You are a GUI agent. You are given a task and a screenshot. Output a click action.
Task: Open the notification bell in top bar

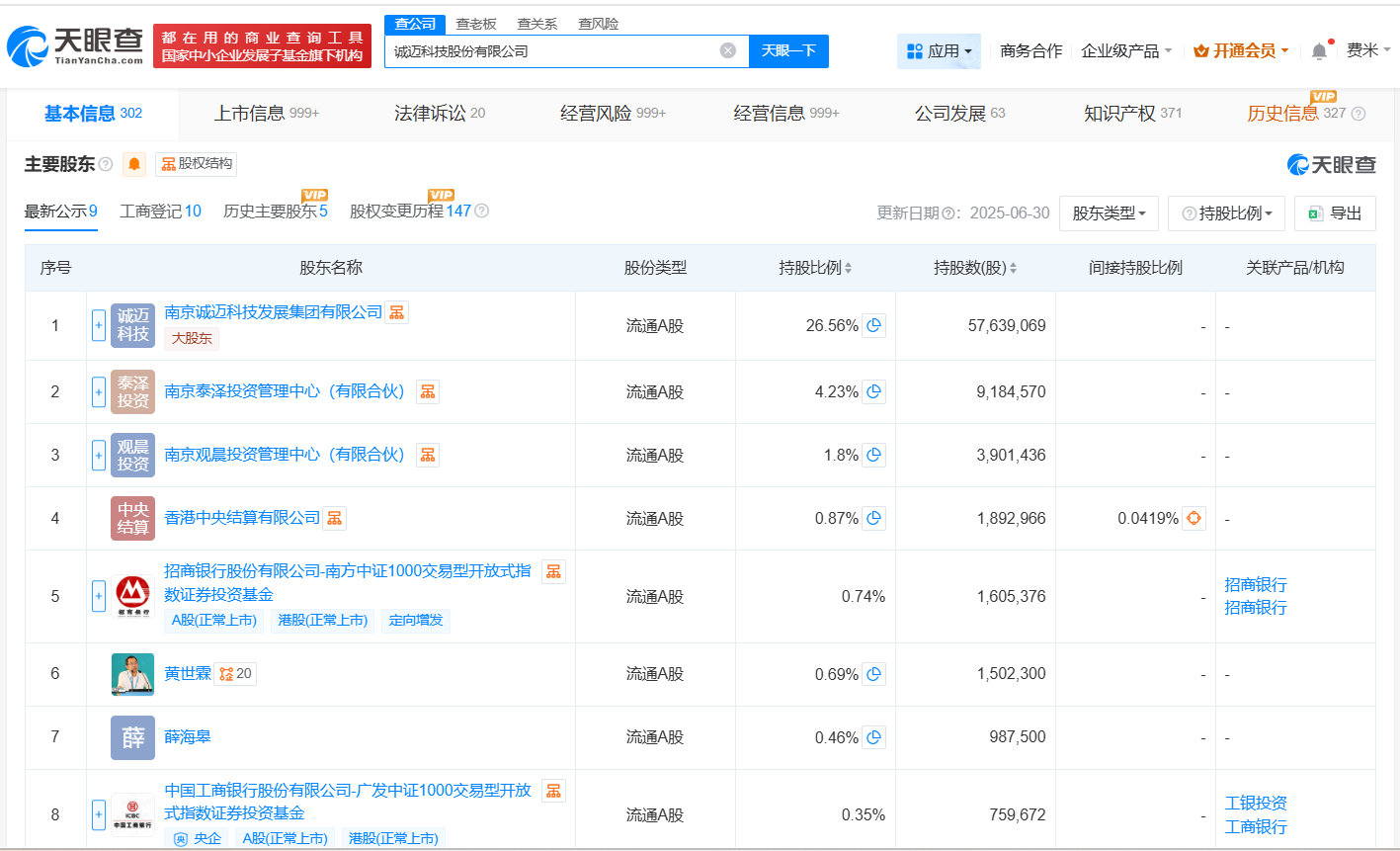[x=1318, y=49]
